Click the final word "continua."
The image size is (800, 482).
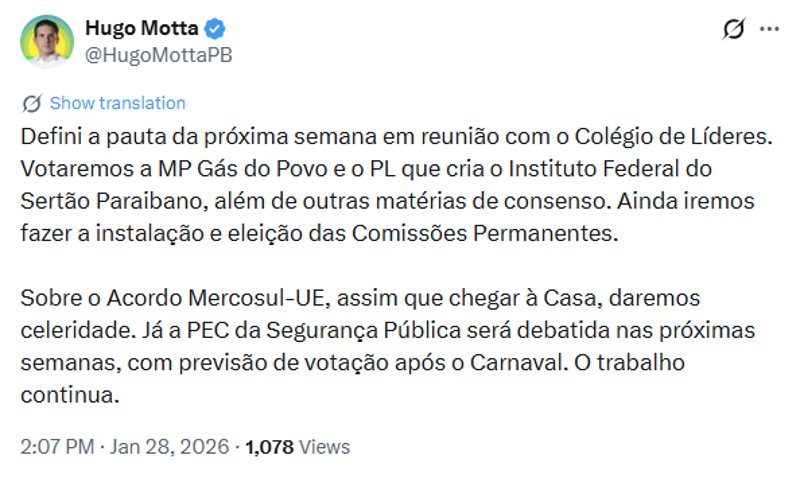point(70,397)
